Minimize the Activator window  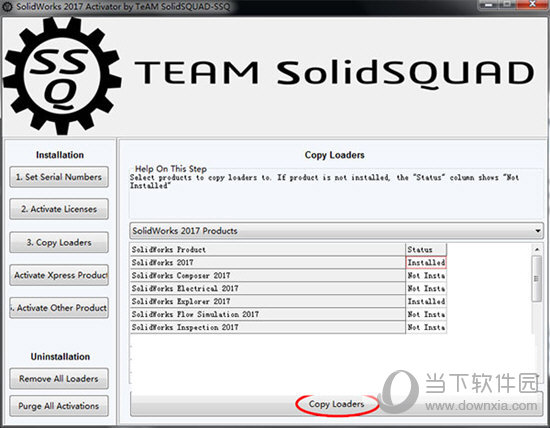point(488,4)
